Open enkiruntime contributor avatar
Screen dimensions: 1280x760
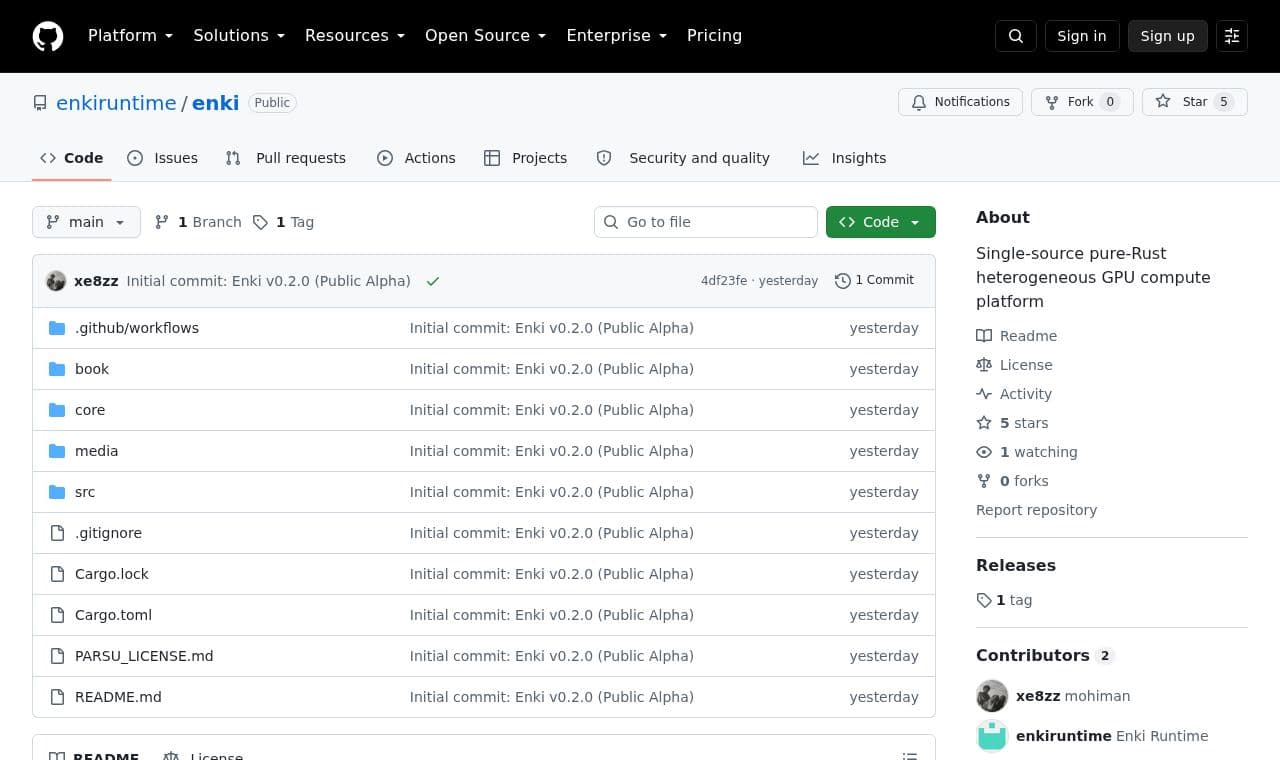[x=992, y=736]
